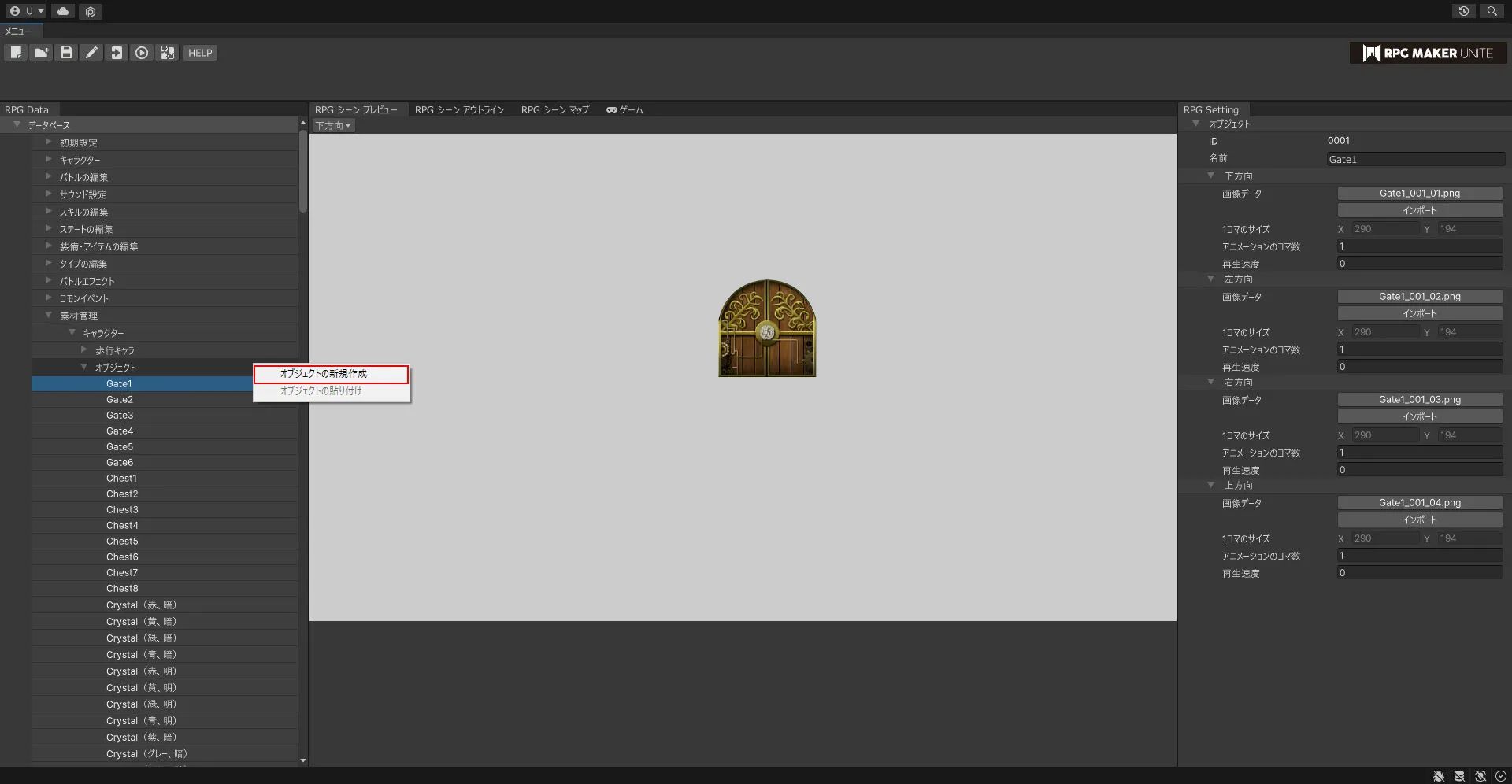Click the 名前 field containing Gate1
This screenshot has height=784, width=1512.
1415,159
